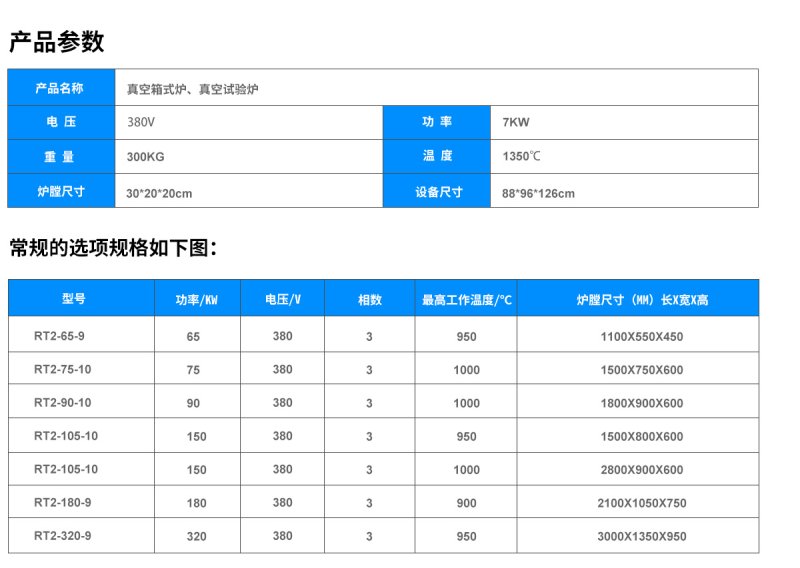Image resolution: width=800 pixels, height=568 pixels.
Task: Click the 相数 column header
Action: [369, 299]
